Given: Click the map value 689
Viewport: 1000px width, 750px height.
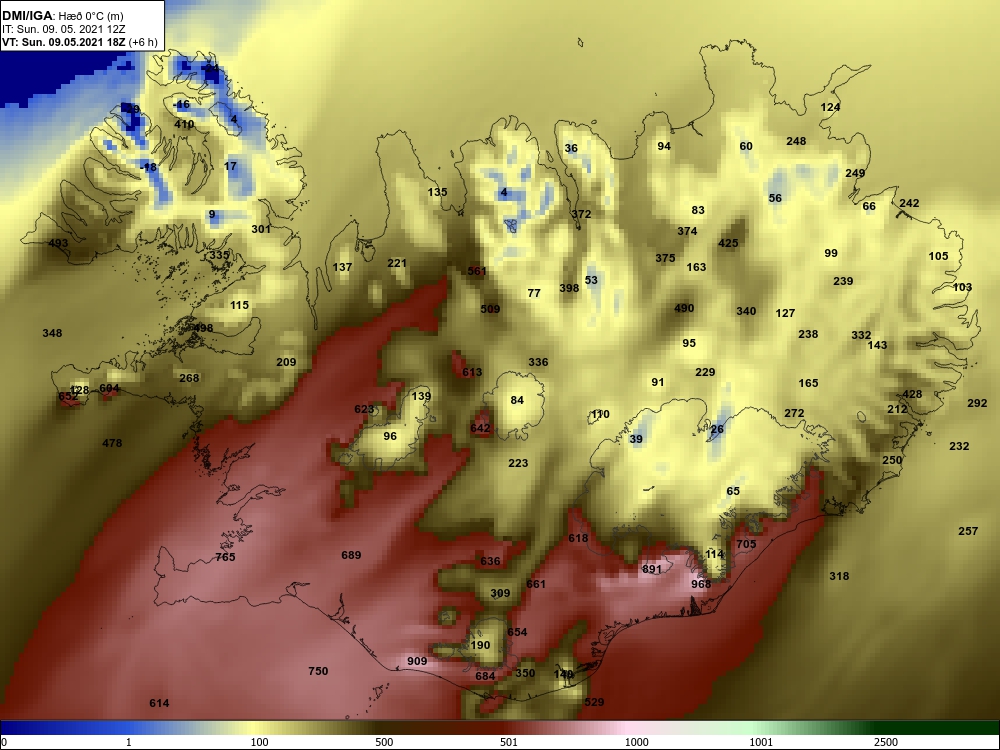Looking at the screenshot, I should [351, 555].
